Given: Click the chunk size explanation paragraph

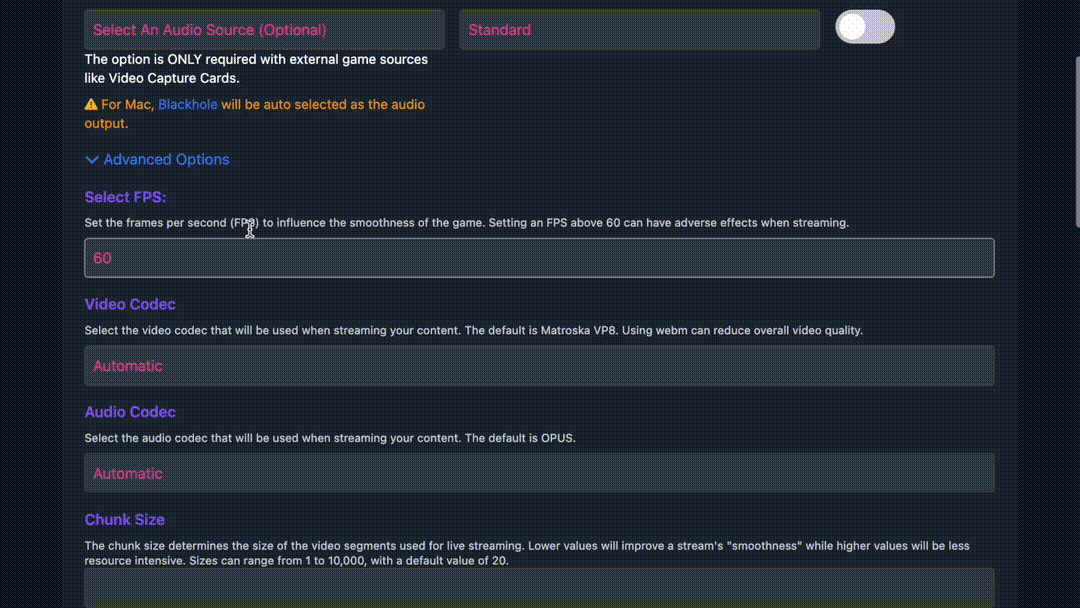Looking at the screenshot, I should click(526, 553).
